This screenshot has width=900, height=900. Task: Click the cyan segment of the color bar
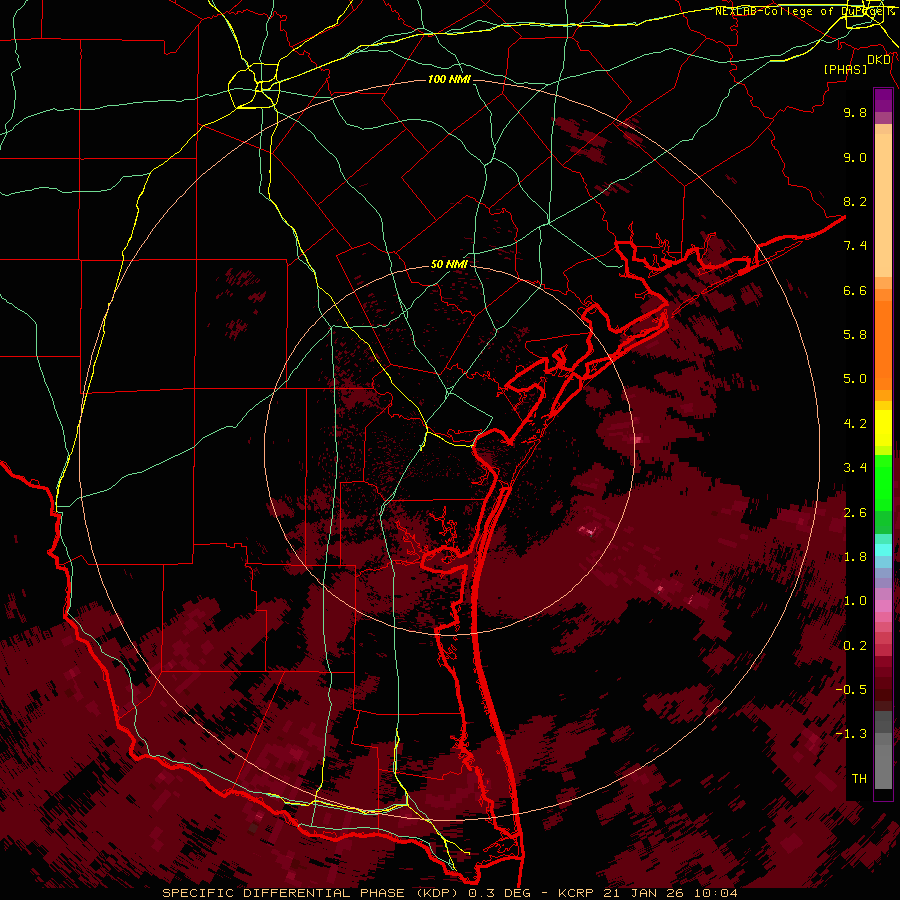click(x=883, y=550)
